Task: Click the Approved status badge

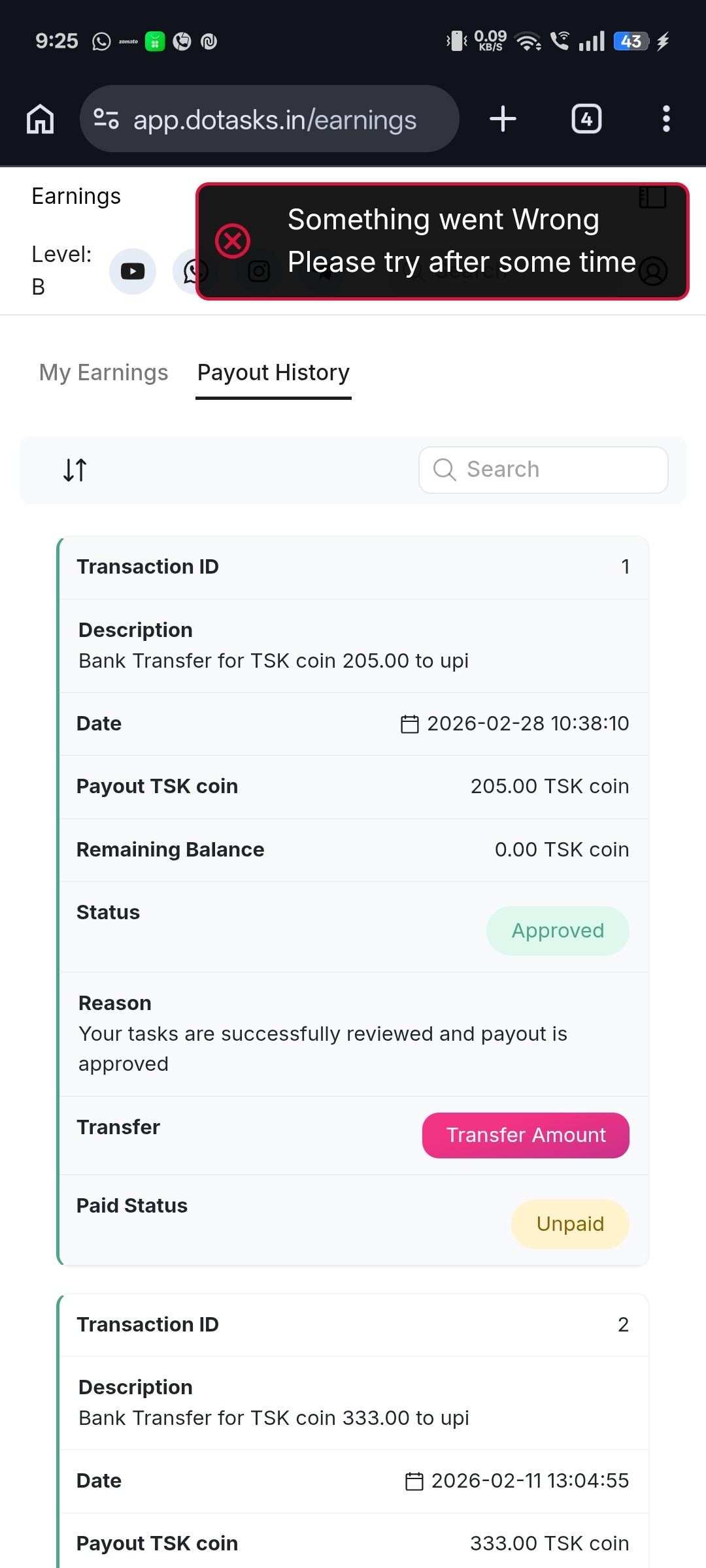Action: point(558,930)
